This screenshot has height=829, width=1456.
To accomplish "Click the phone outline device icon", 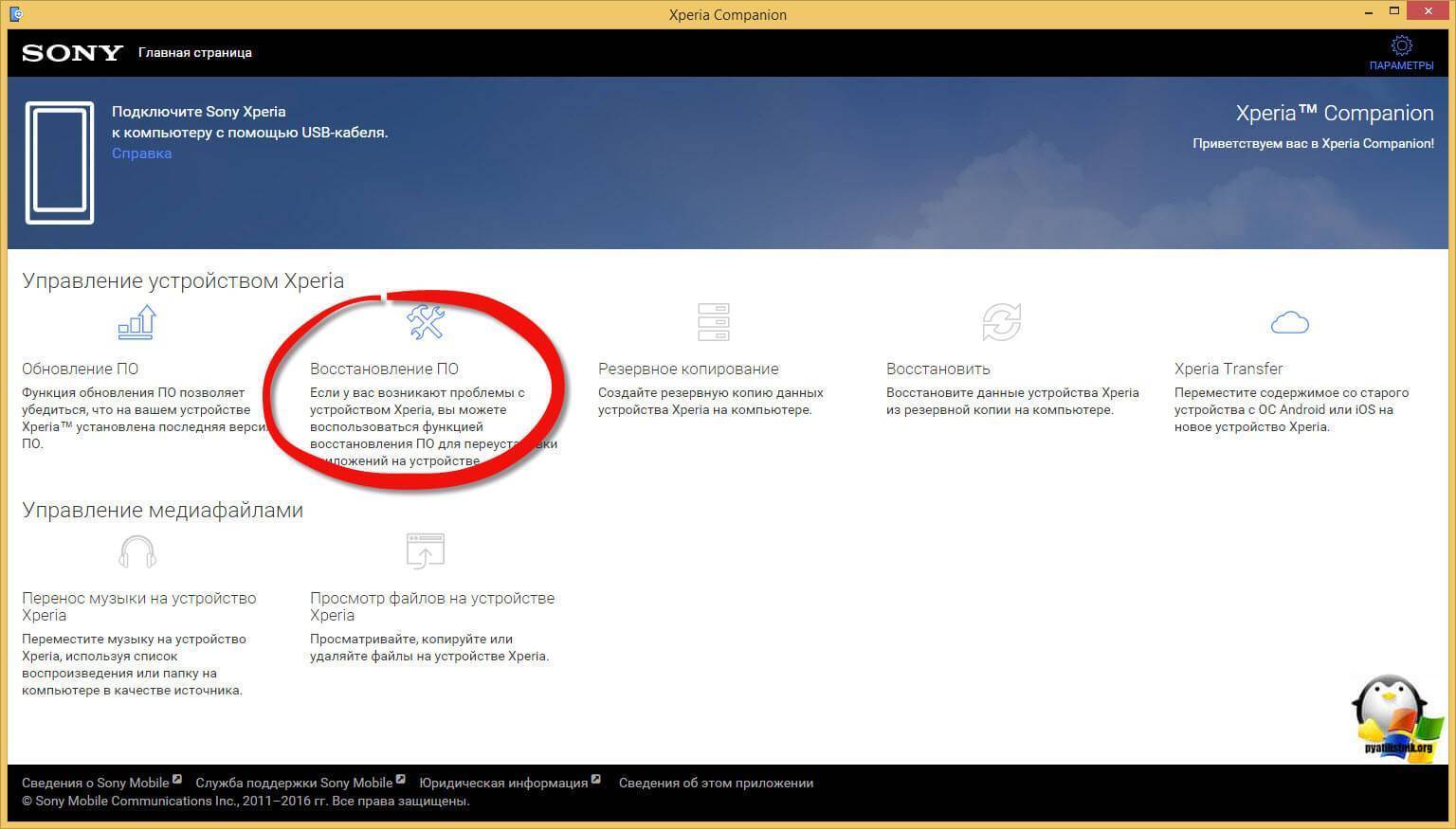I will 60,162.
